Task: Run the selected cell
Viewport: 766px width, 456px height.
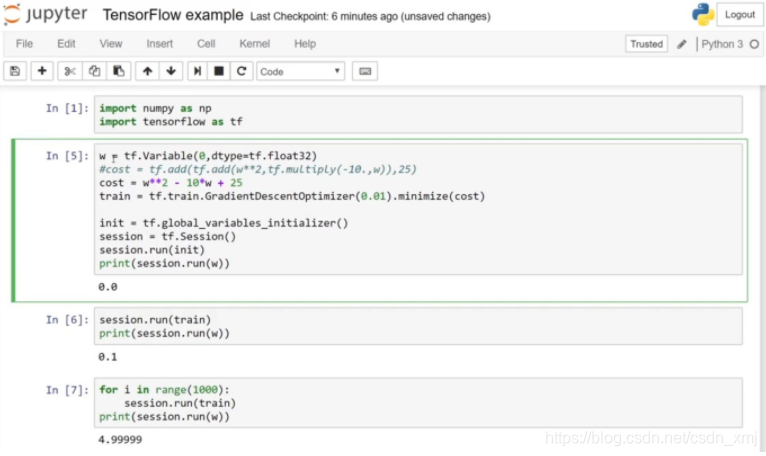Action: (197, 71)
